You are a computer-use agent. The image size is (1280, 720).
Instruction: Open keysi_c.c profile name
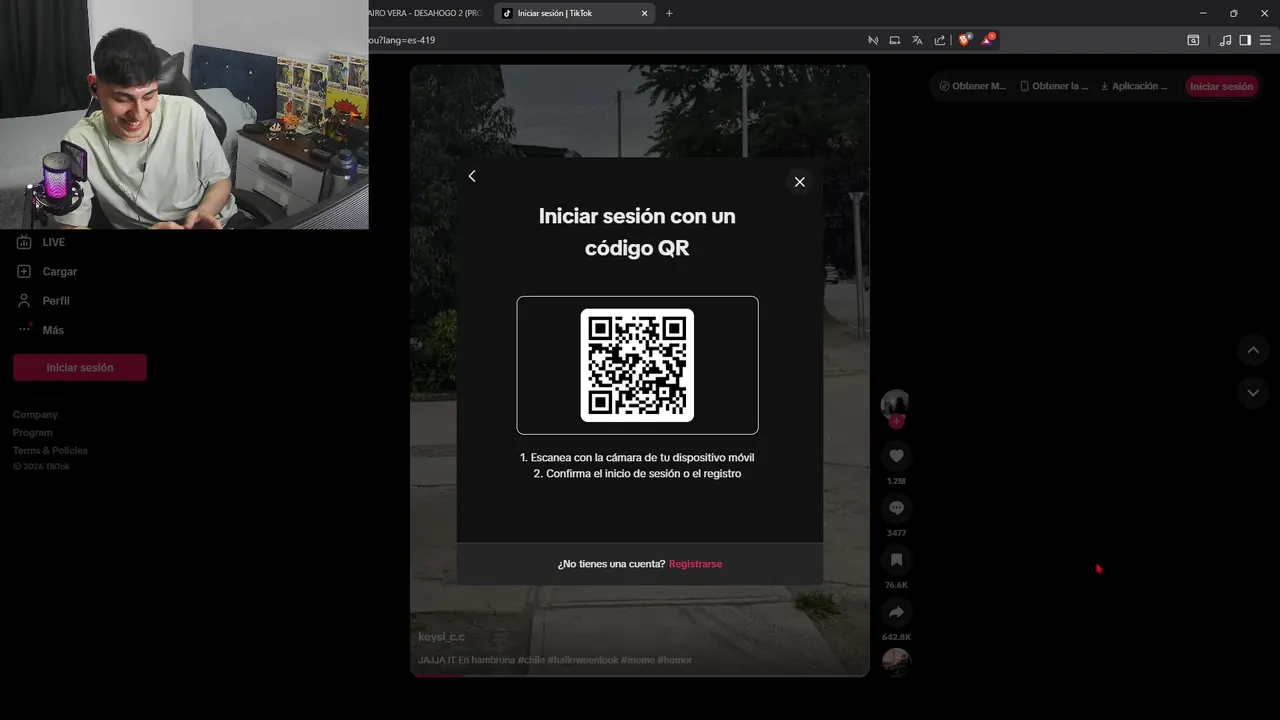click(441, 637)
